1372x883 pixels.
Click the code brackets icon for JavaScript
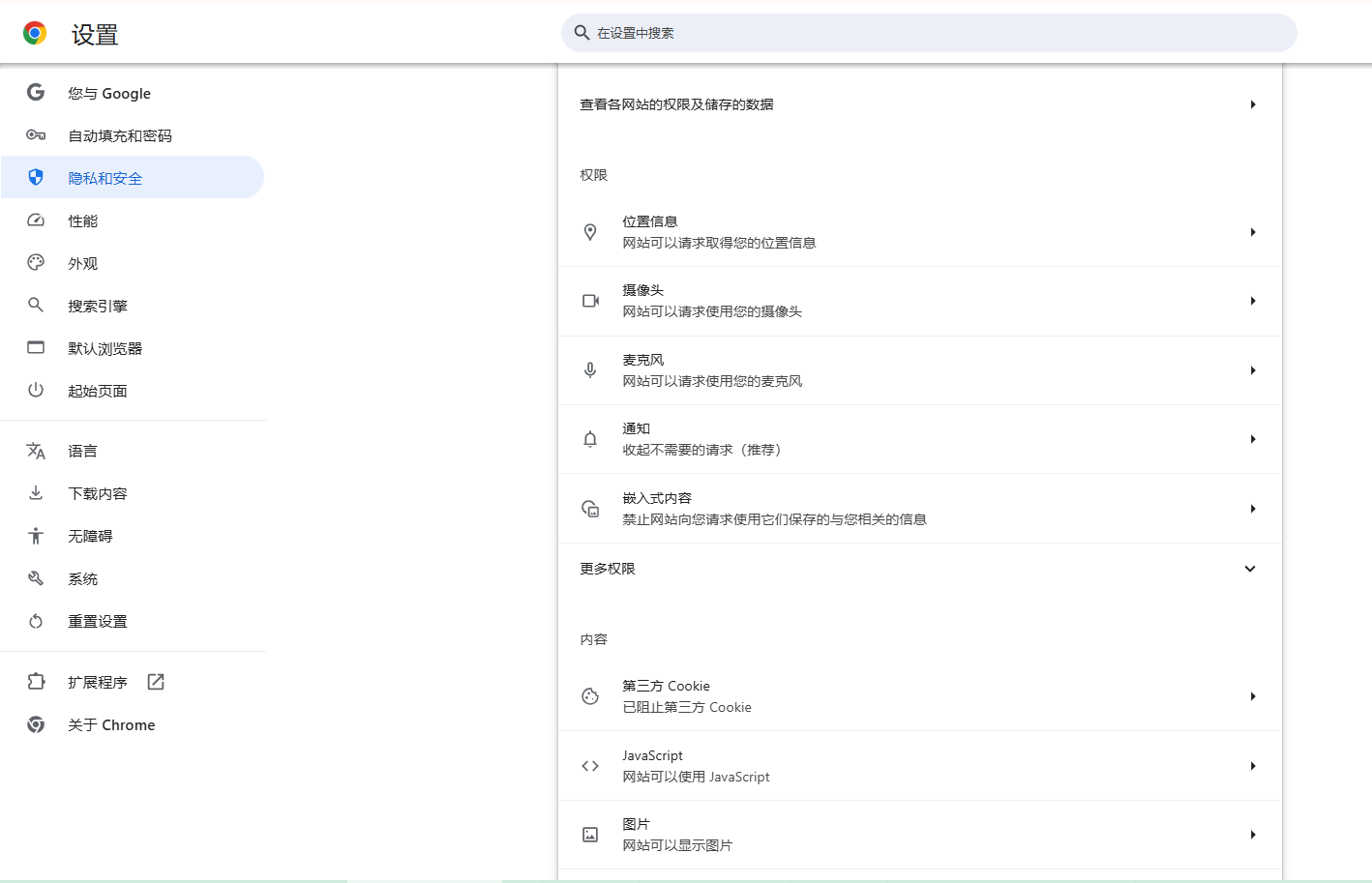[590, 766]
